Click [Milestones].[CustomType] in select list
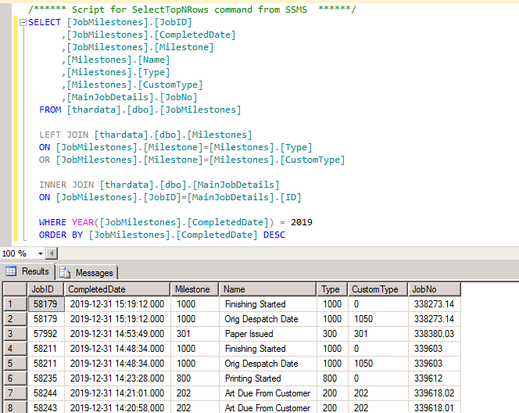Viewport: 519px width, 413px height. pyautogui.click(x=135, y=85)
